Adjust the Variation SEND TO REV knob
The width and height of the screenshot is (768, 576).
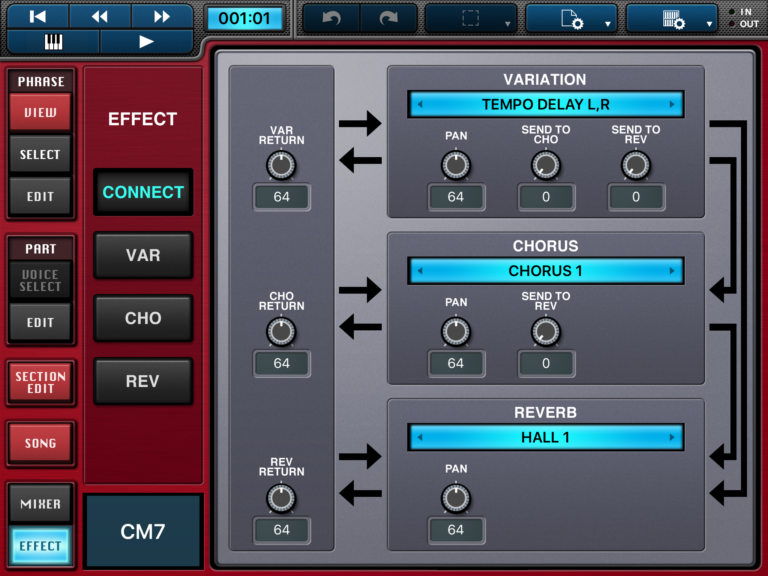pos(636,165)
